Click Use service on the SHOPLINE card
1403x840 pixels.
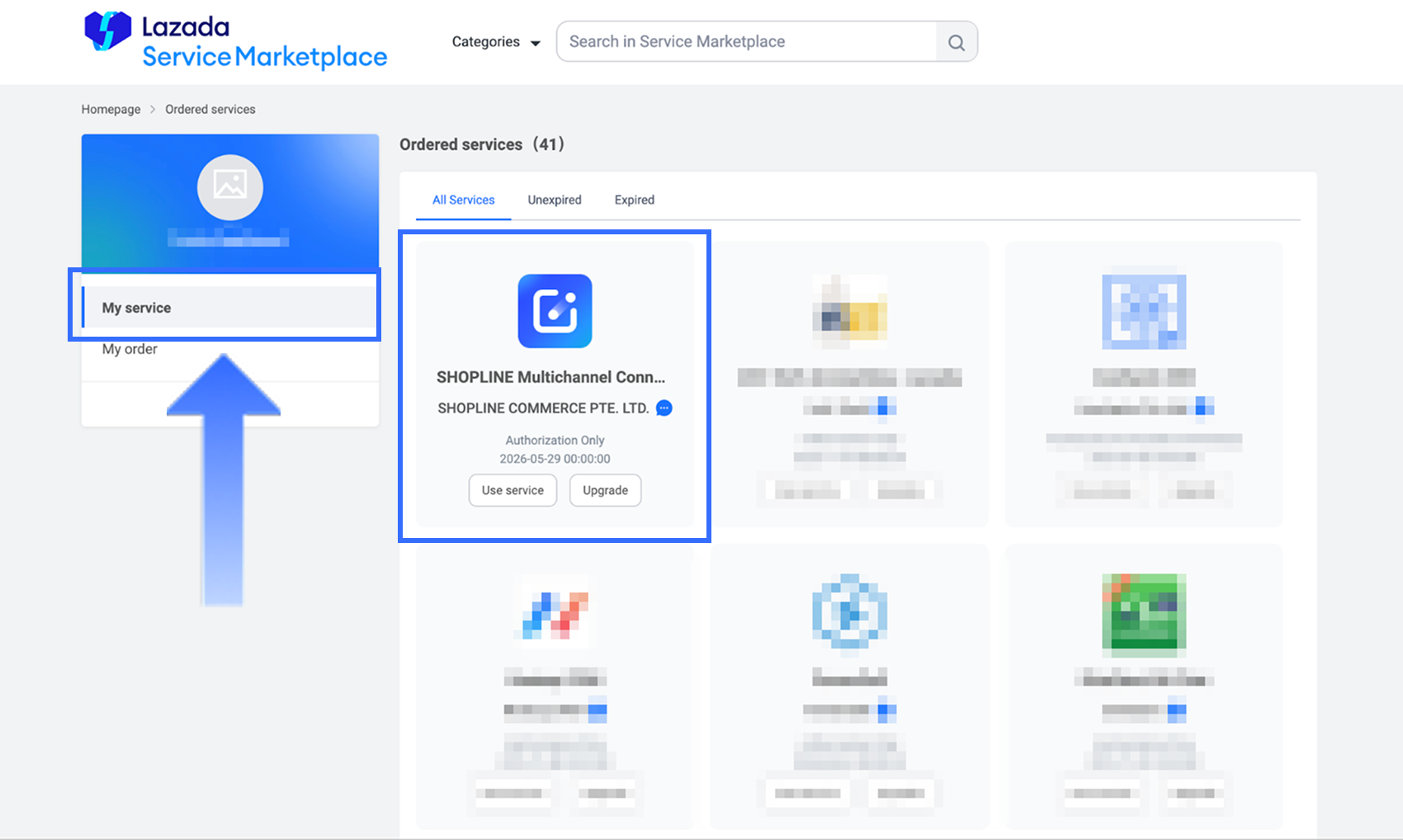pyautogui.click(x=513, y=490)
